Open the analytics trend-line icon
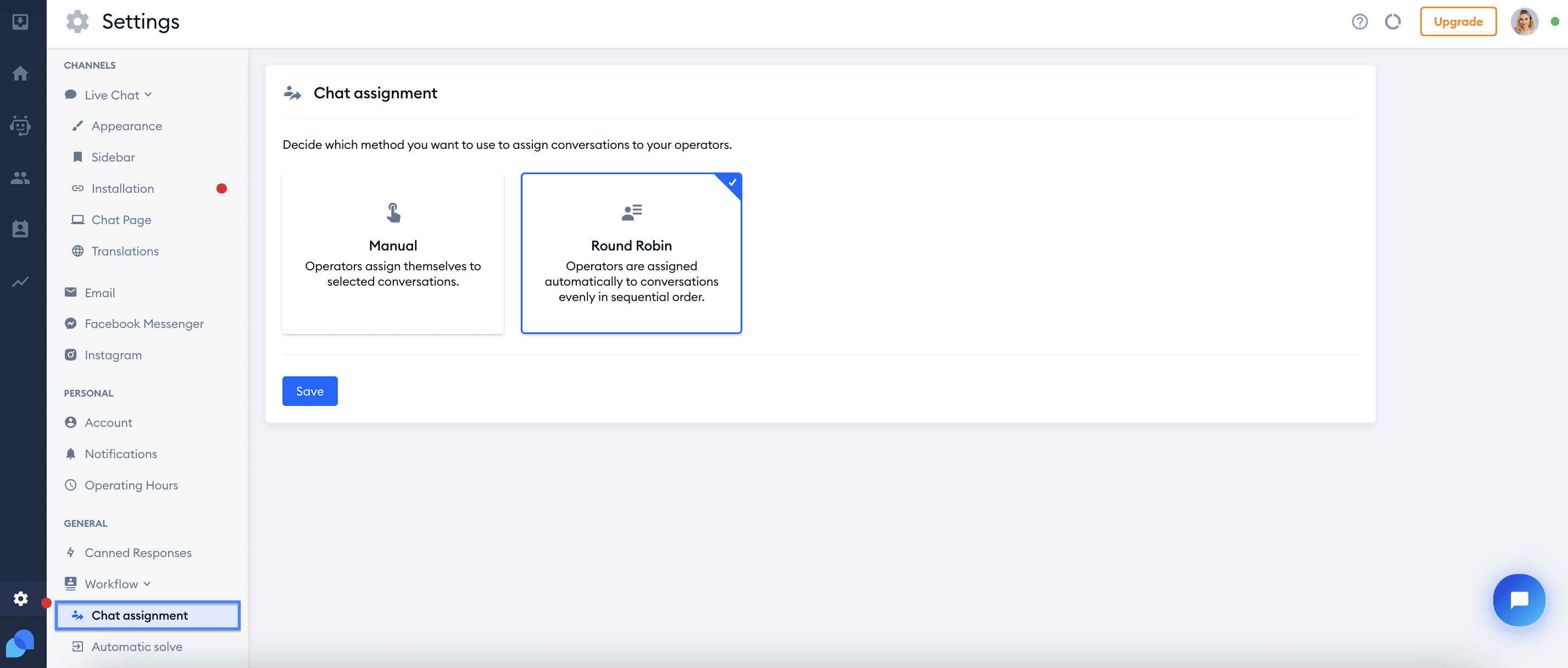The image size is (1568, 668). (x=20, y=281)
